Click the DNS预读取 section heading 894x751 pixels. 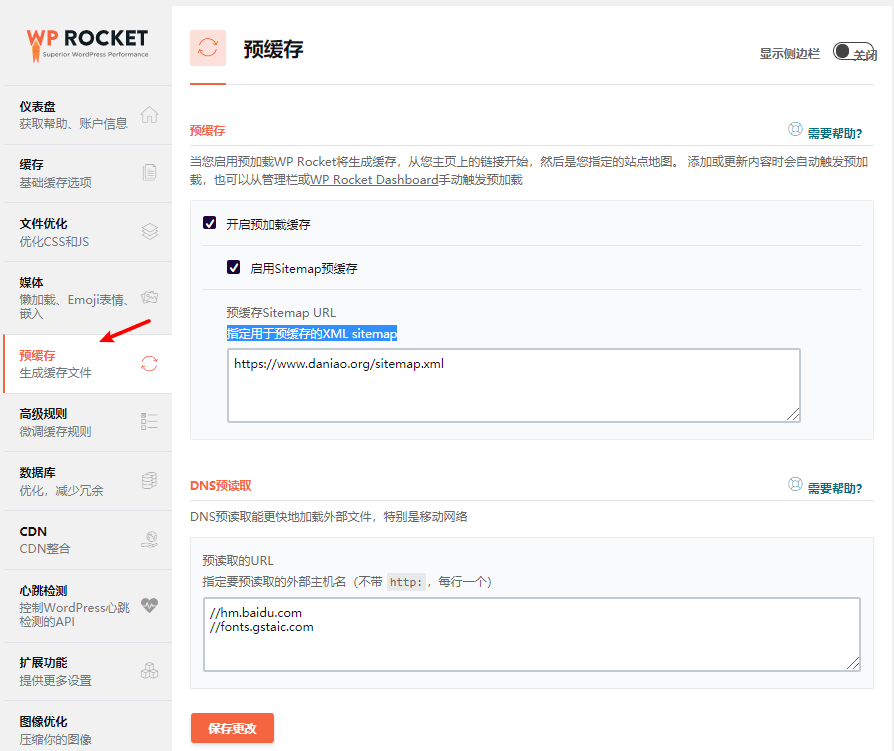(221, 486)
